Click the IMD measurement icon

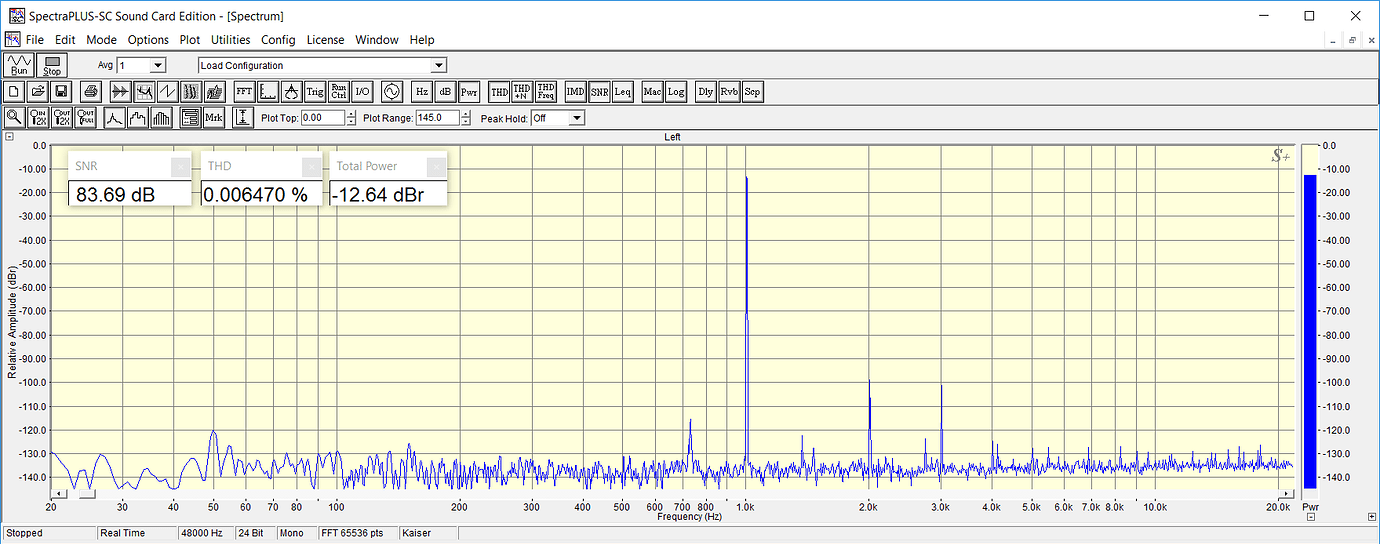click(575, 92)
